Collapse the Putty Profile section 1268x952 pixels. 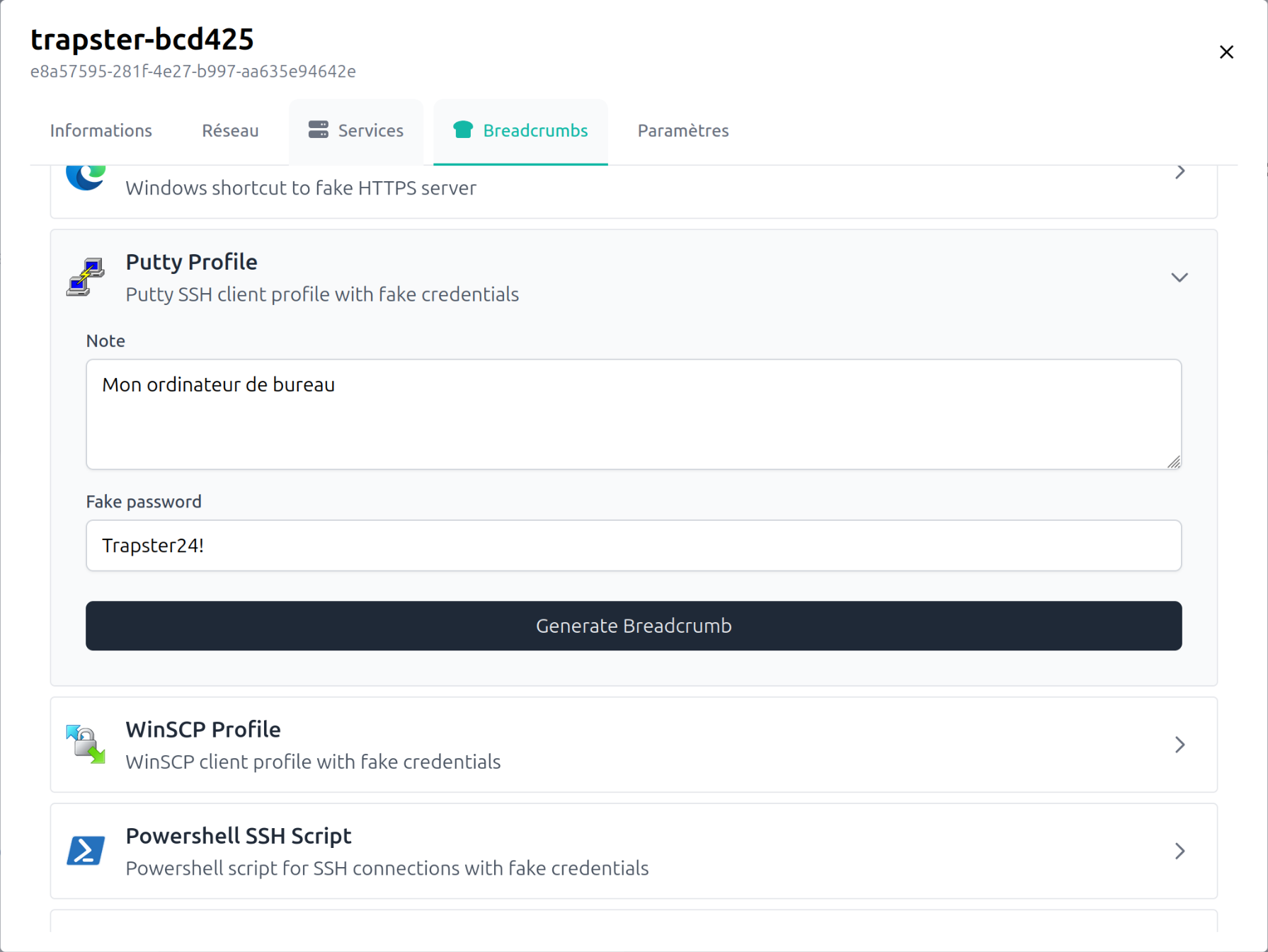click(x=1179, y=277)
